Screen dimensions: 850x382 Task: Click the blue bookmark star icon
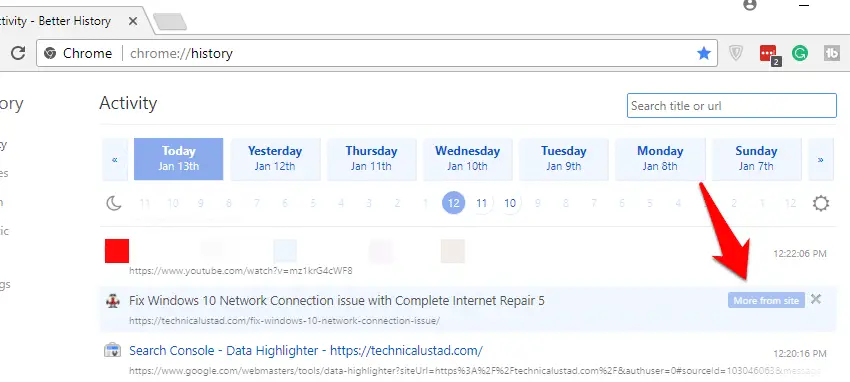point(704,53)
